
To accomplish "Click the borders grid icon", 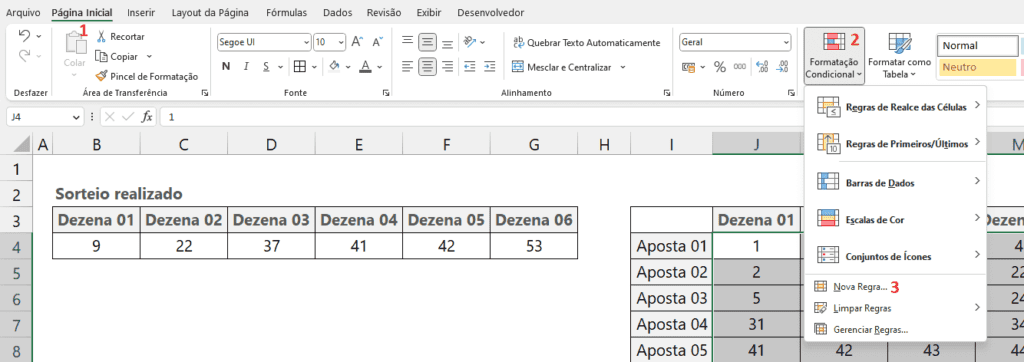I will [300, 67].
